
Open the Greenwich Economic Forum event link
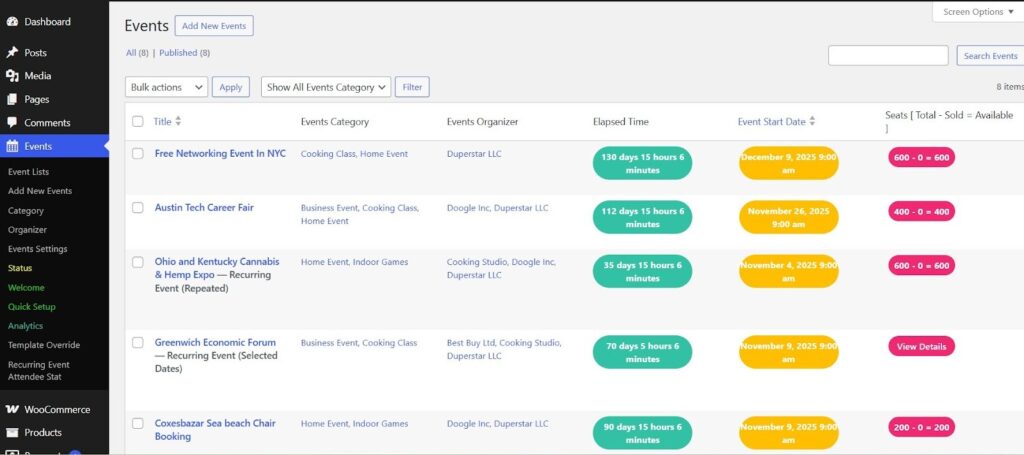215,343
